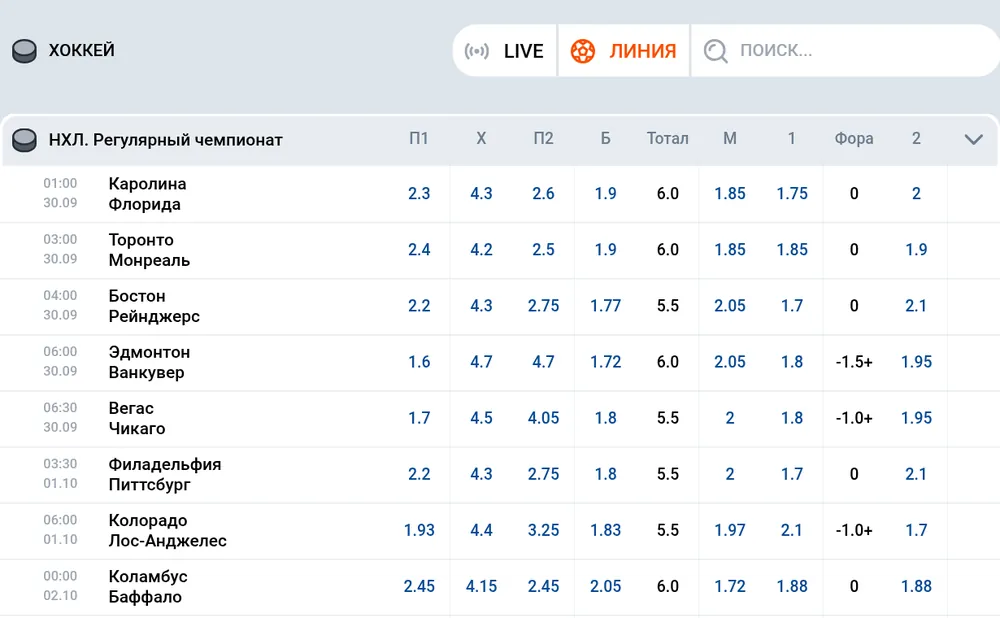Select the ЛИНИЯ tab

click(623, 51)
